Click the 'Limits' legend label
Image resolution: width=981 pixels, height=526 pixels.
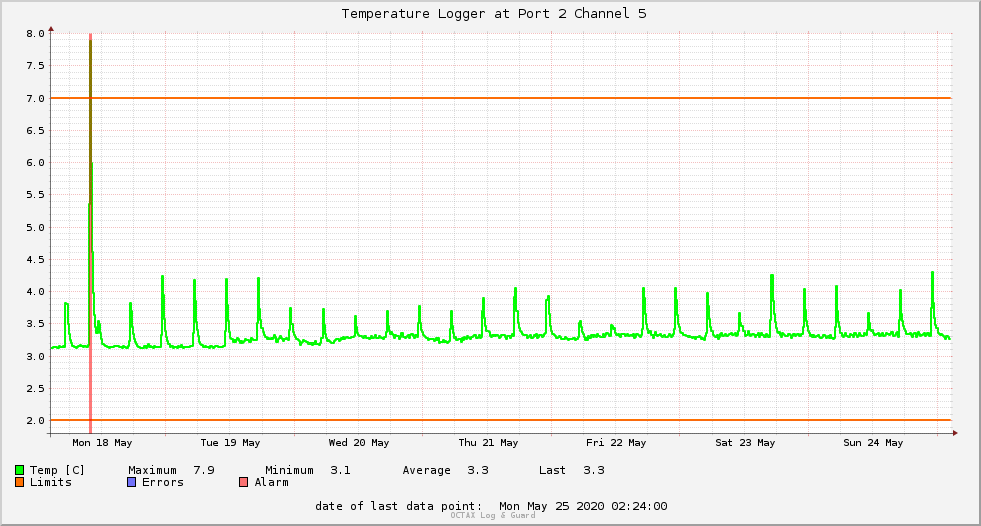[x=51, y=482]
